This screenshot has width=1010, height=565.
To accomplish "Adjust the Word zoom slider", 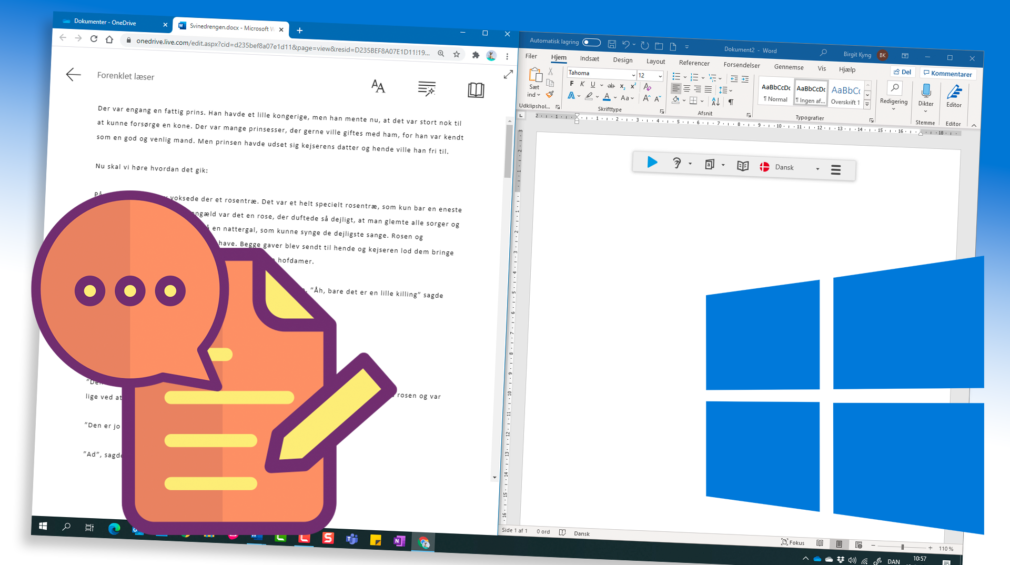I will tap(902, 546).
